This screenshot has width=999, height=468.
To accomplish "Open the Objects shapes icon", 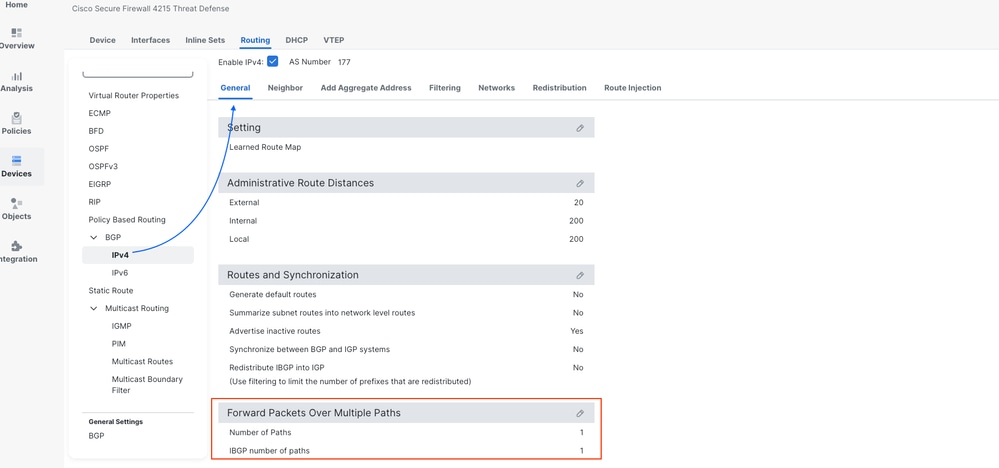I will (x=17, y=203).
